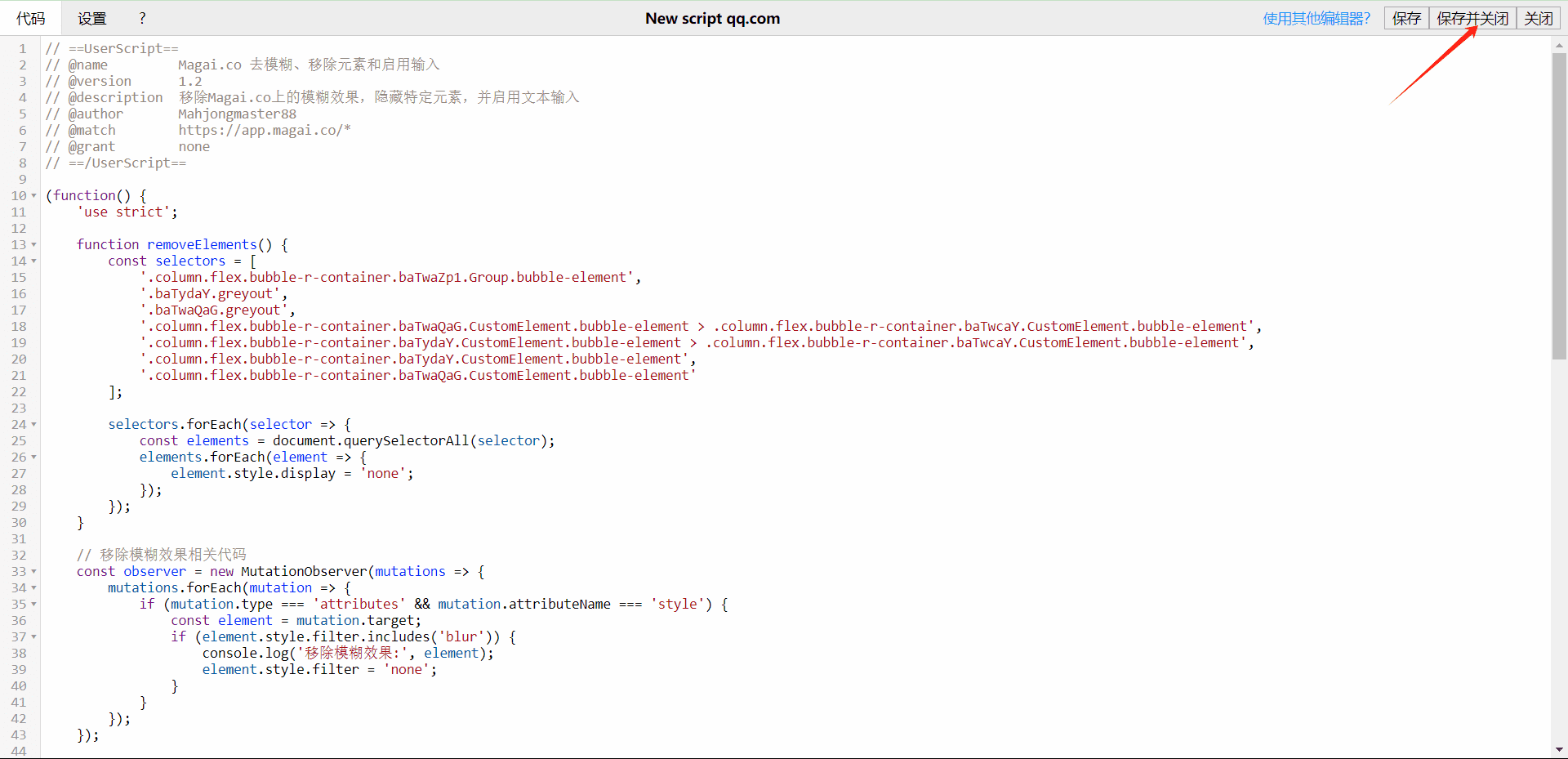Image resolution: width=1568 pixels, height=759 pixels.
Task: Click the 保存并关闭 button
Action: tap(1472, 18)
